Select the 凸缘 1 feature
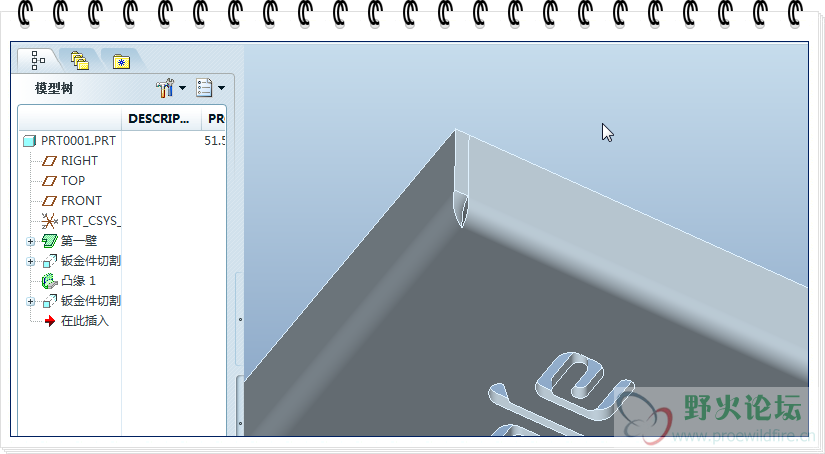 point(78,280)
